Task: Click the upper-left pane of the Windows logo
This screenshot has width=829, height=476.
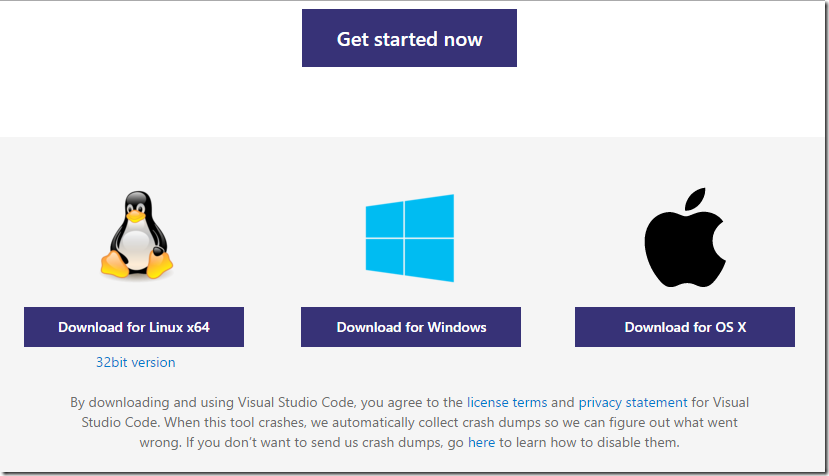Action: (383, 220)
